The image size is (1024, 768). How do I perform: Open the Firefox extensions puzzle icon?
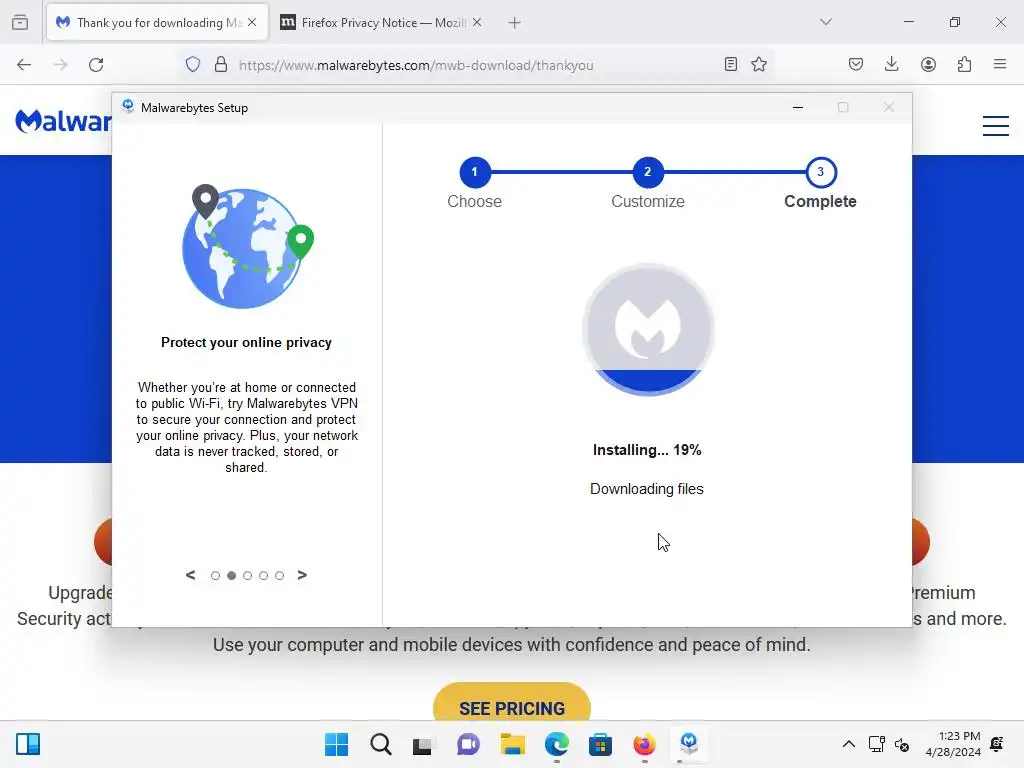(x=965, y=64)
